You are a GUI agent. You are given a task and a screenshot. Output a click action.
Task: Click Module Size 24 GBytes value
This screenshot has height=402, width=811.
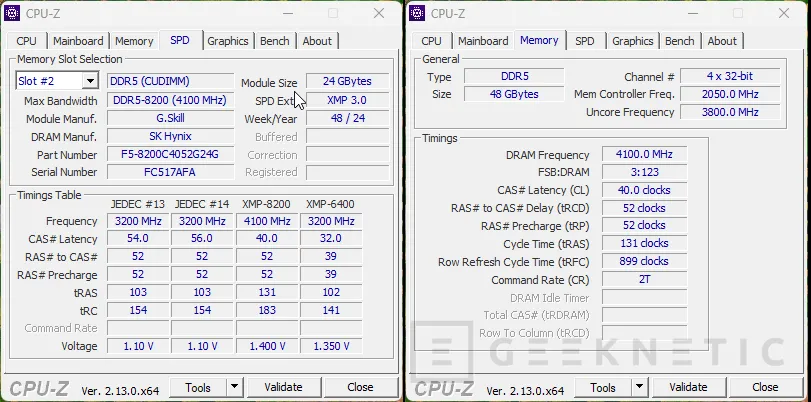pos(348,81)
